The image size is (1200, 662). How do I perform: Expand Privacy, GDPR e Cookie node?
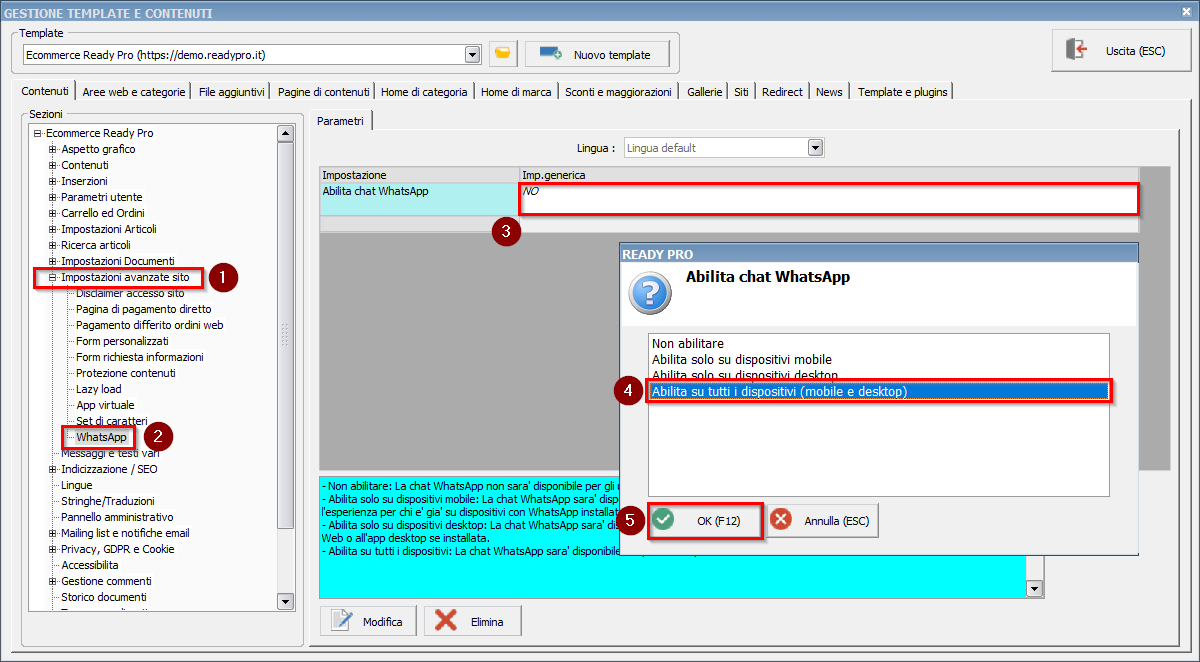pyautogui.click(x=53, y=549)
